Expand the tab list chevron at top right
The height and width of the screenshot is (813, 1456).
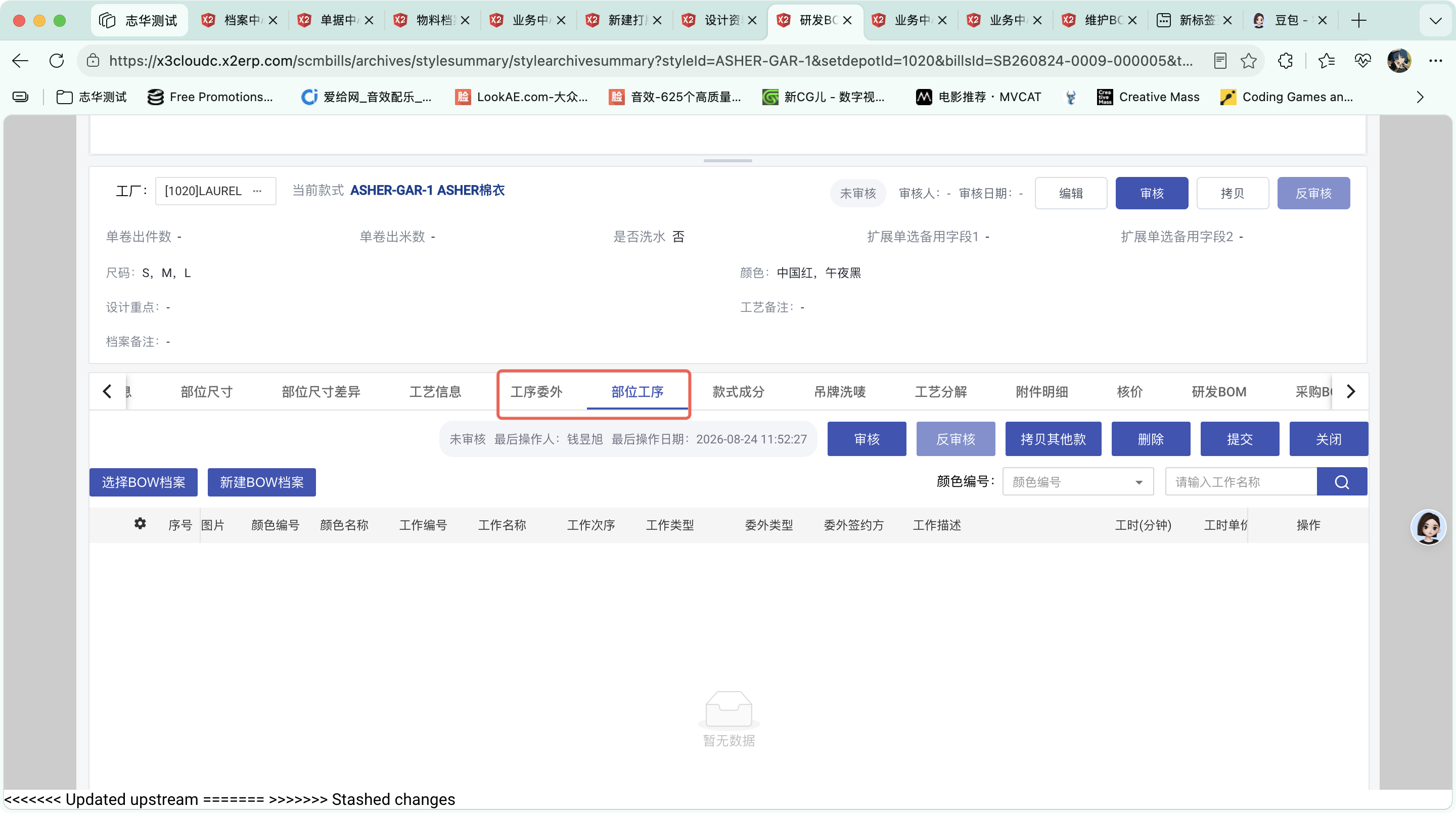click(x=1435, y=20)
